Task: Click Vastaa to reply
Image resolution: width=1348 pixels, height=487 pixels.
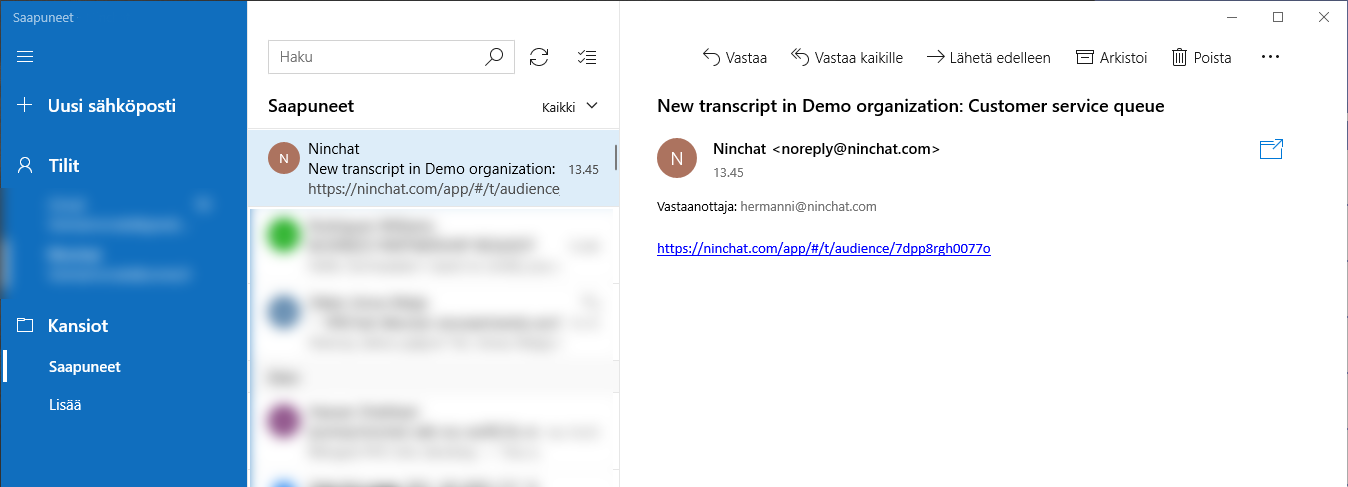Action: tap(735, 58)
